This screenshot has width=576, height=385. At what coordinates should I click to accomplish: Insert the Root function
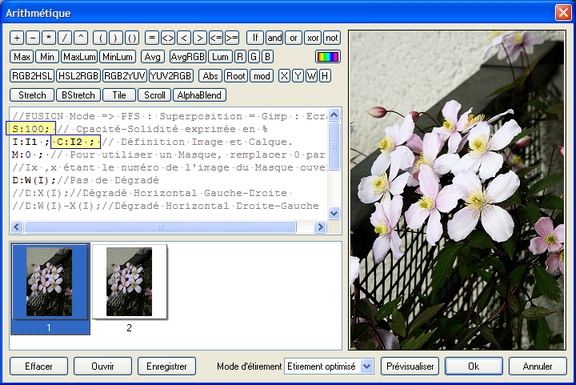click(x=236, y=76)
